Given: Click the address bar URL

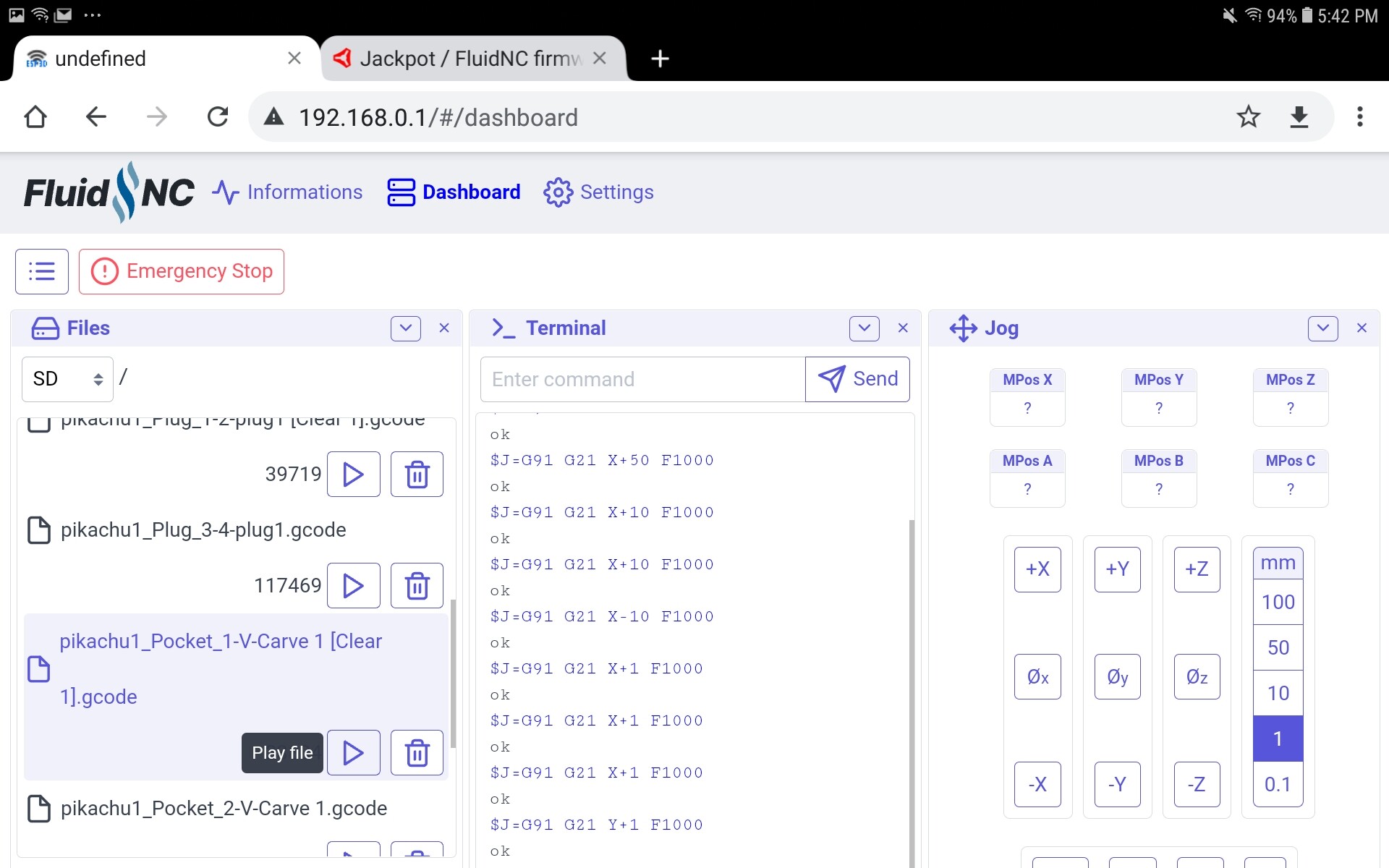Looking at the screenshot, I should 438,117.
